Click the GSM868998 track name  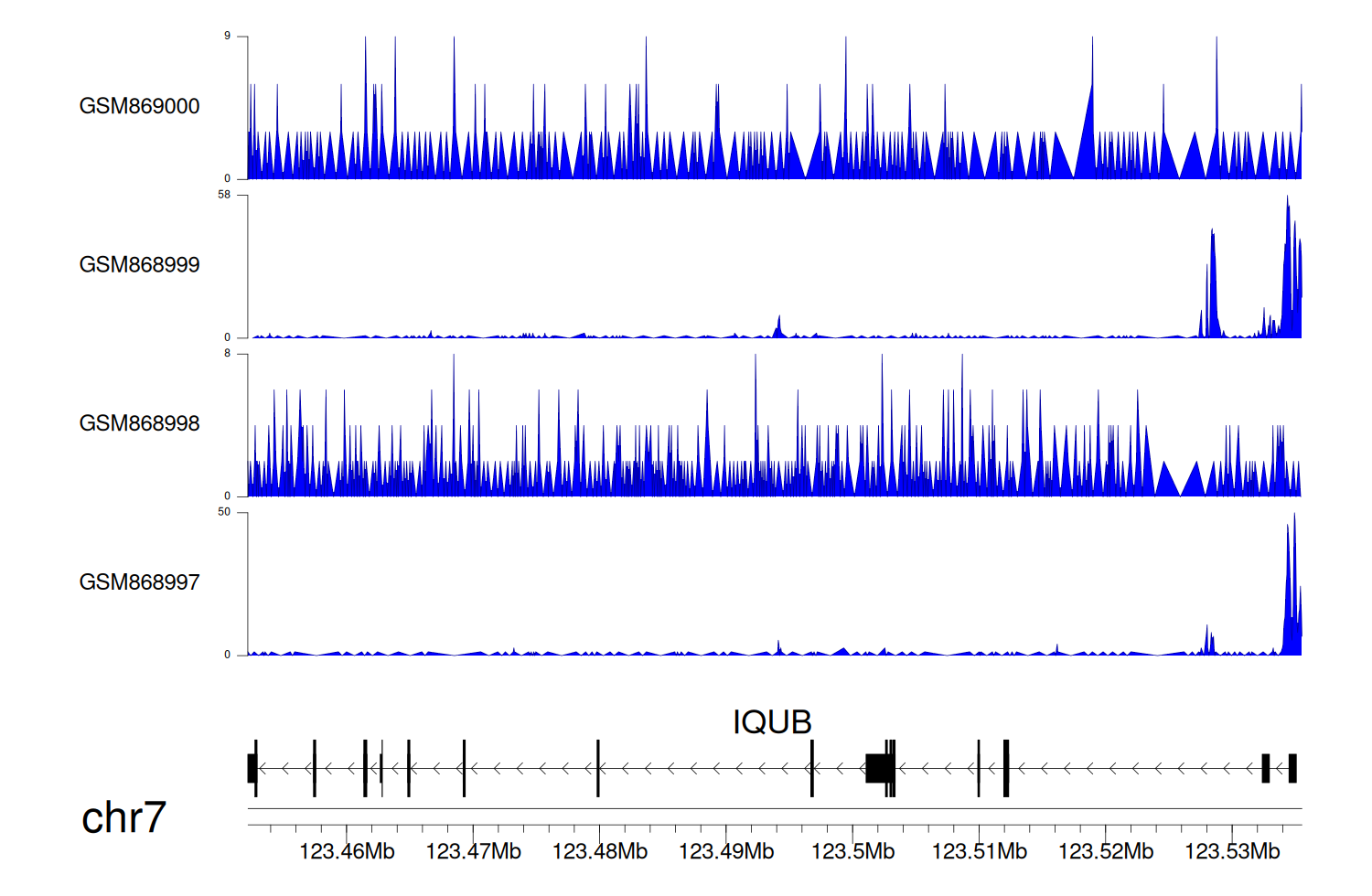tap(139, 423)
